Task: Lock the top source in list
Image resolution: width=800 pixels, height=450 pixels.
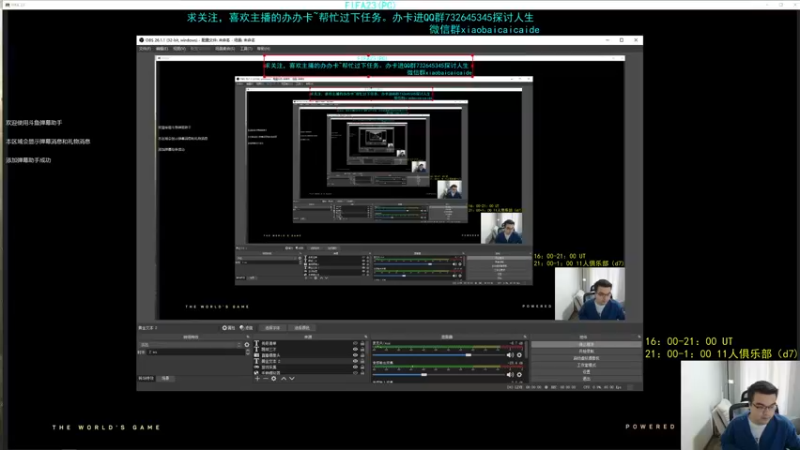Action: 362,343
